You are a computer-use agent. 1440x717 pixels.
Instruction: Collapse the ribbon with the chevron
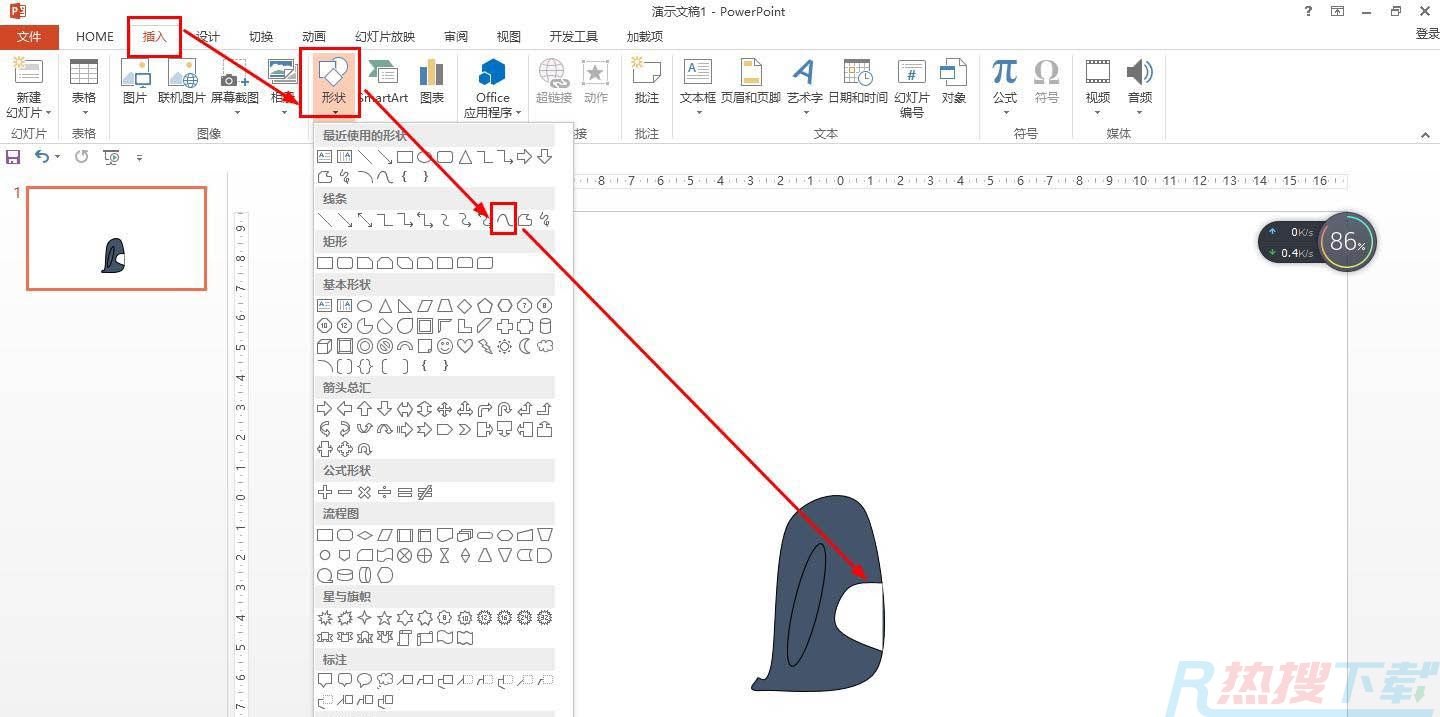(x=1425, y=135)
